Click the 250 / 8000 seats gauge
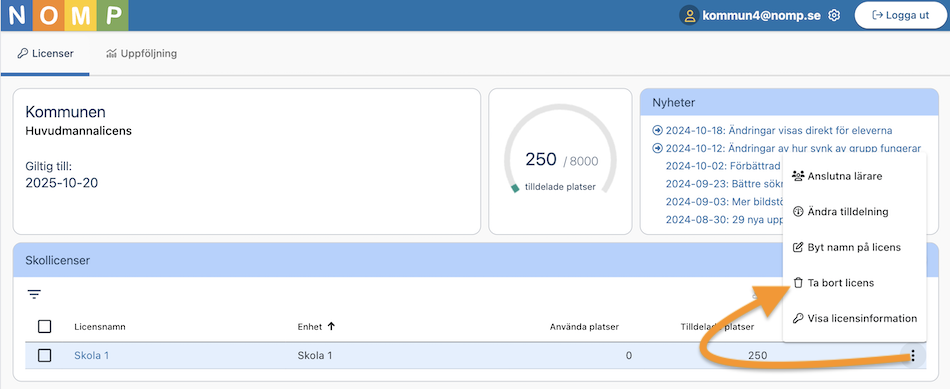 pyautogui.click(x=560, y=161)
